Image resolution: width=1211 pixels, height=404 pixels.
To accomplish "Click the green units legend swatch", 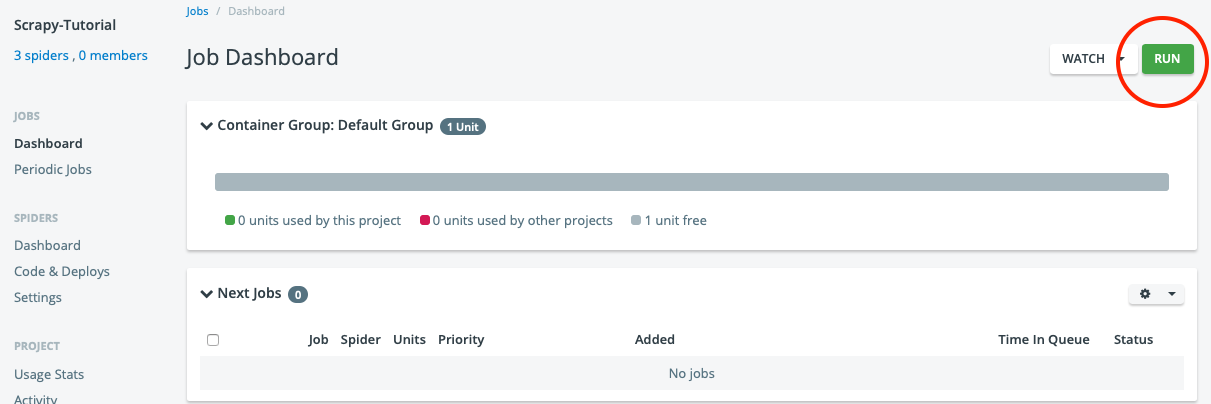I will [230, 221].
